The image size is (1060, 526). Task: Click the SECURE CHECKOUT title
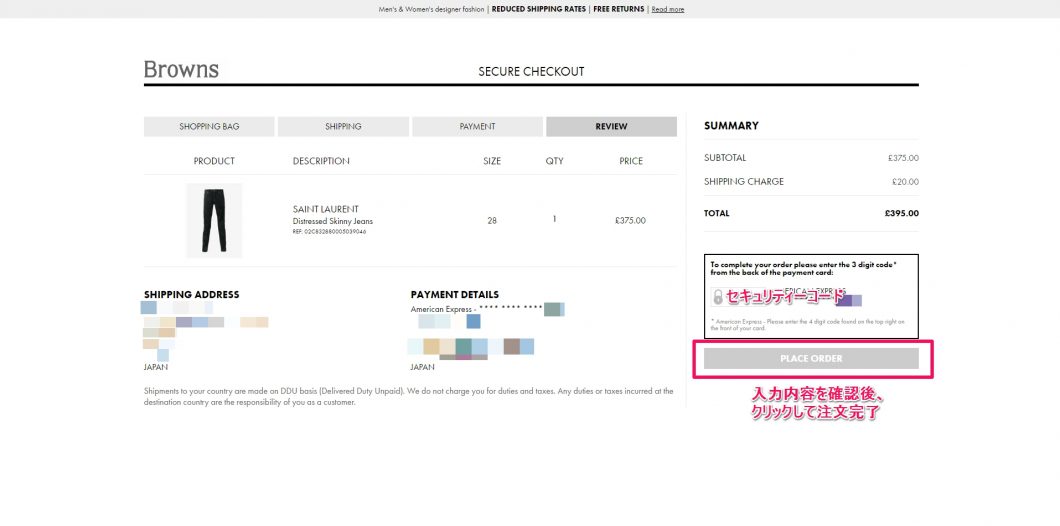[531, 72]
